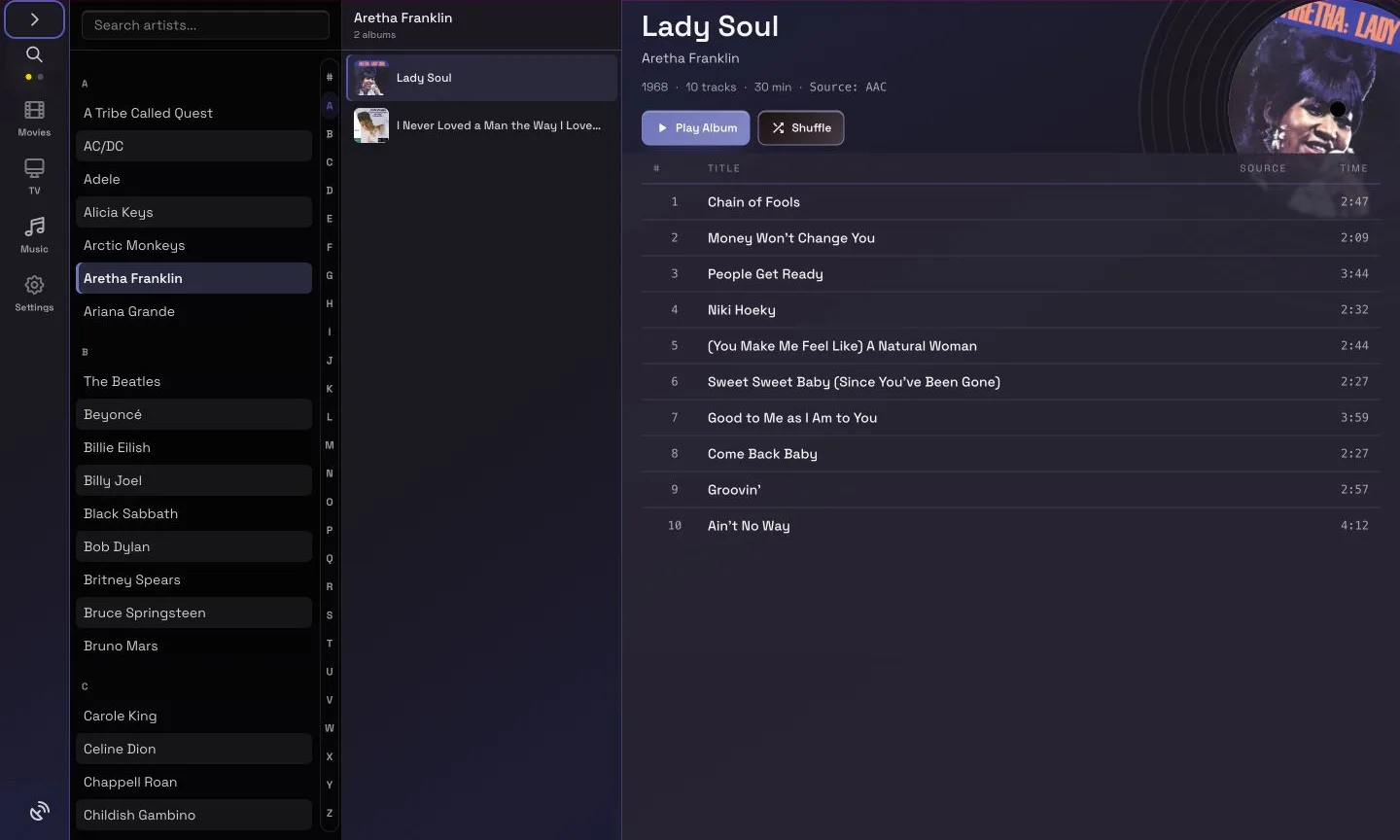Jump to letter S in alphabet index
Viewport: 1400px width, 840px height.
pos(330,615)
